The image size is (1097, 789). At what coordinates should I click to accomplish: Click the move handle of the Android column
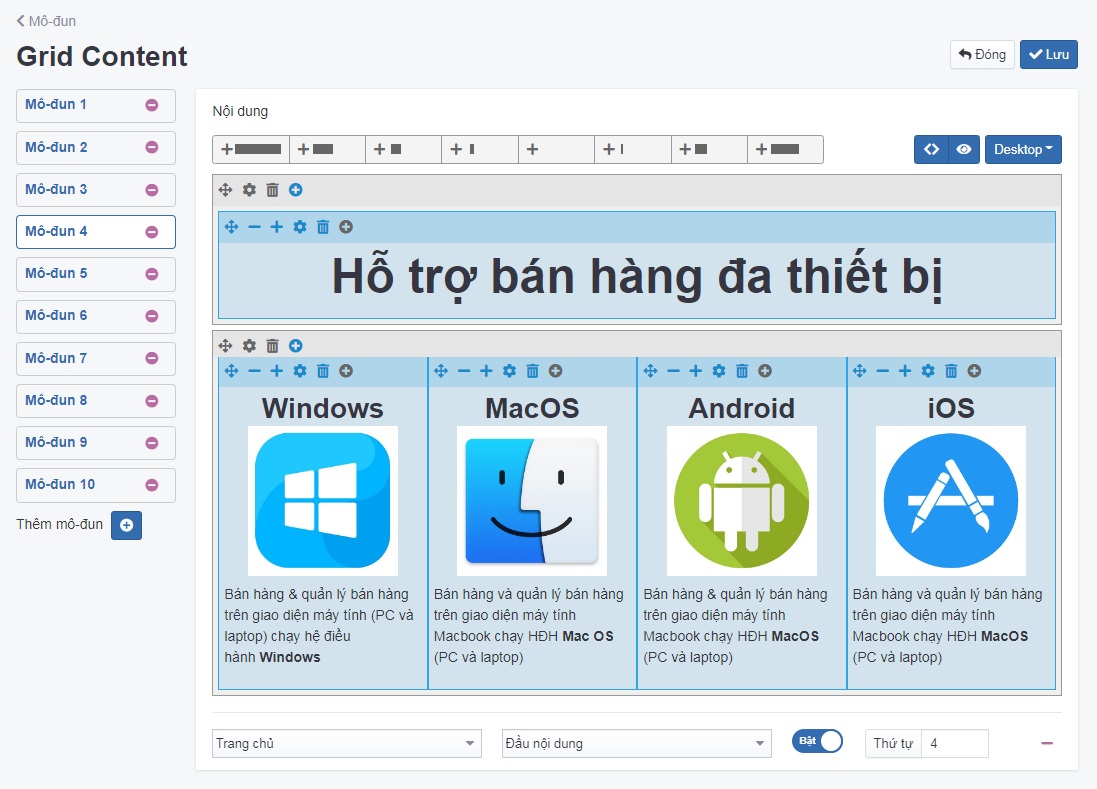[650, 371]
